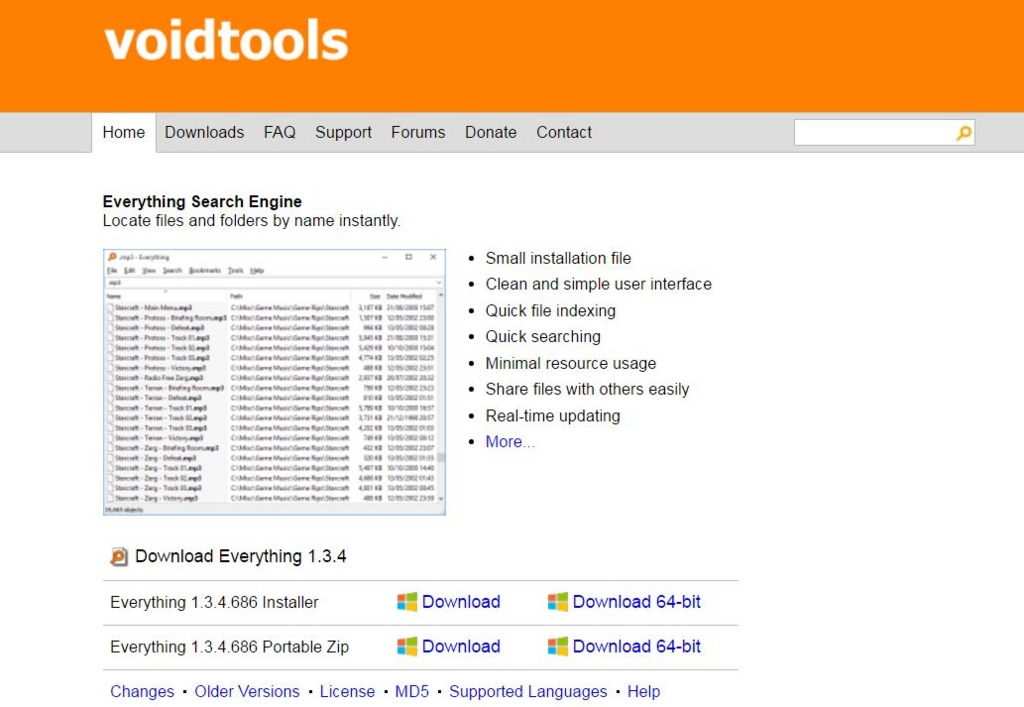Visit the Forums page
Image resolution: width=1024 pixels, height=707 pixels.
[418, 133]
